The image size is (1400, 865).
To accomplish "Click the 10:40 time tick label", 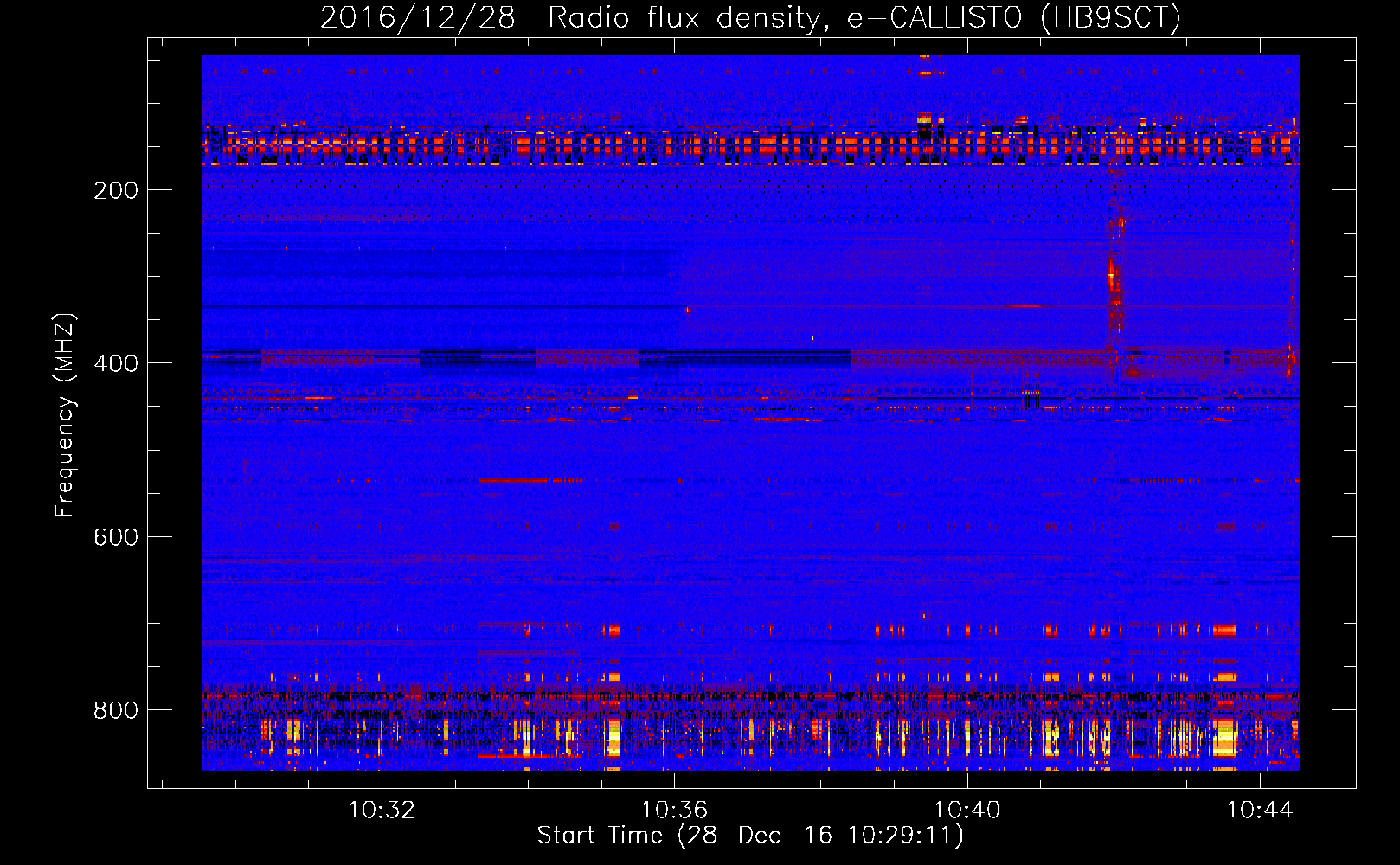I will (x=967, y=811).
